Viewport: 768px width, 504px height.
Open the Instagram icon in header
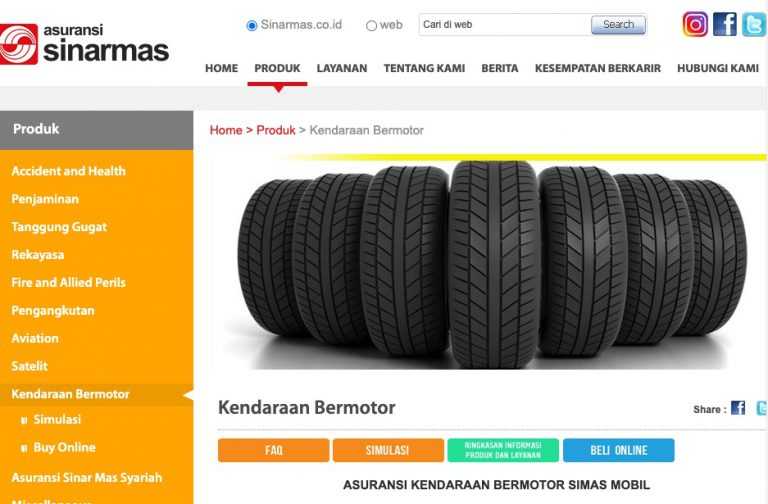click(695, 24)
